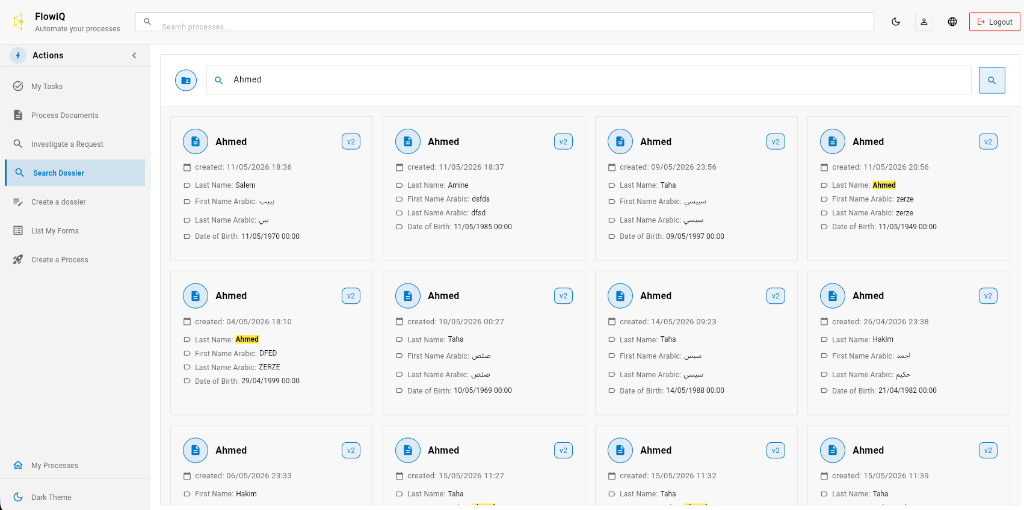Click the round folder icon beside search
This screenshot has height=510, width=1024.
pyautogui.click(x=185, y=80)
